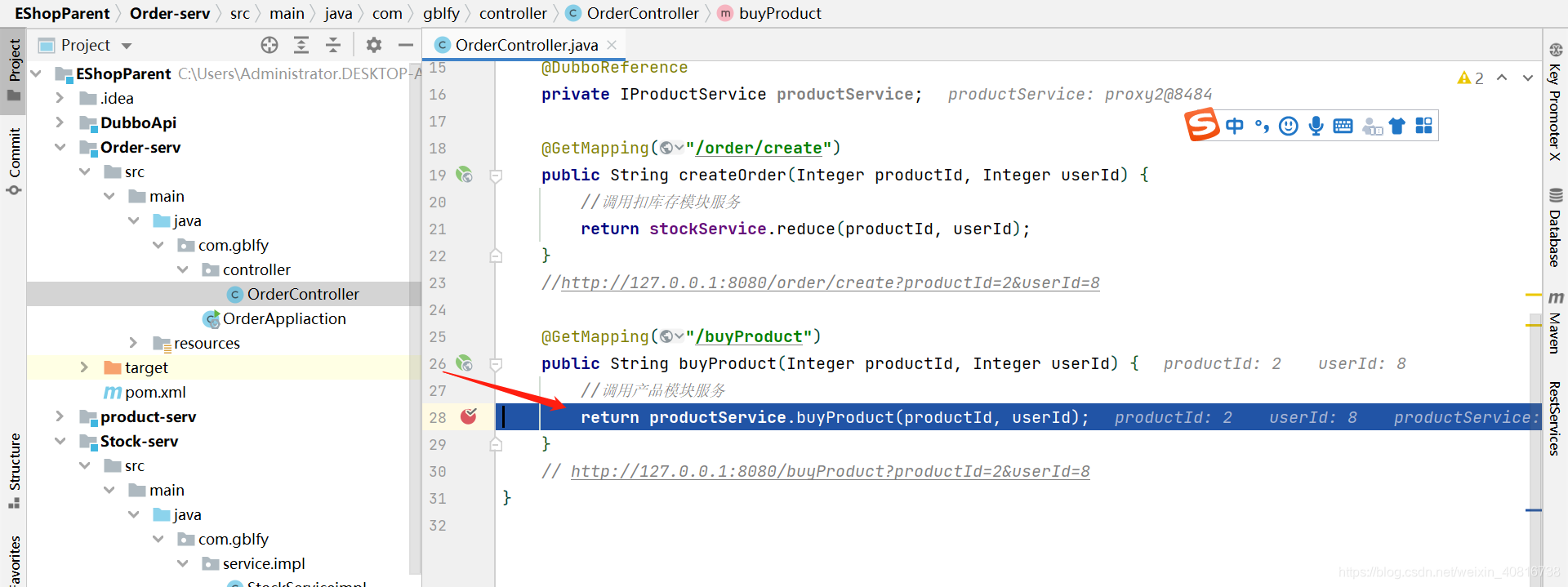This screenshot has height=587, width=1568.
Task: Click the warning indicator showing 2 problems
Action: [1470, 78]
